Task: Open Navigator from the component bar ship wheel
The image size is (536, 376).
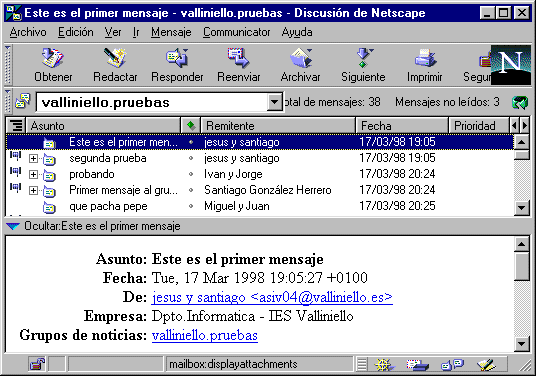Action: (384, 364)
